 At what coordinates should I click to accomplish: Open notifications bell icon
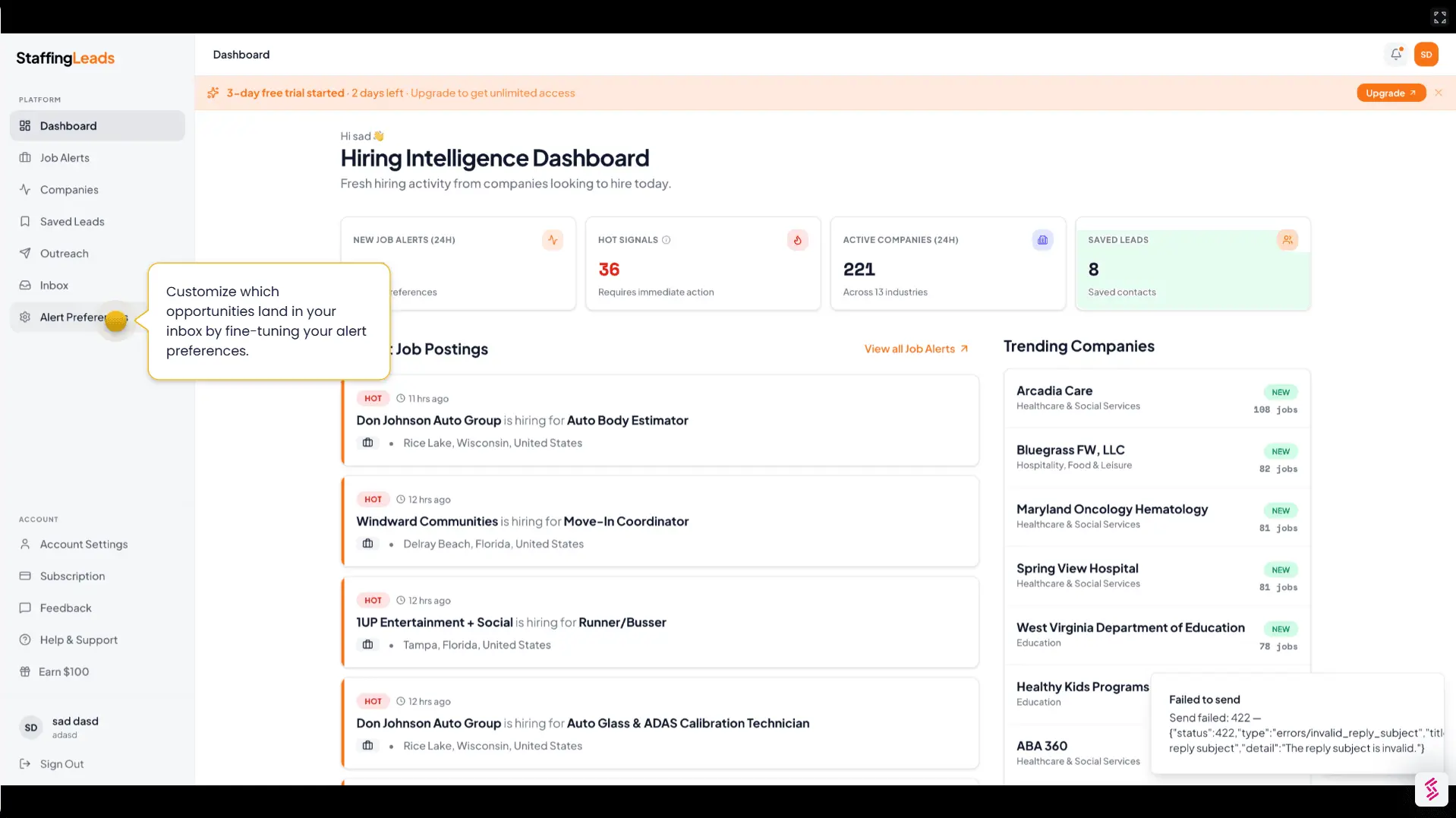[x=1396, y=54]
